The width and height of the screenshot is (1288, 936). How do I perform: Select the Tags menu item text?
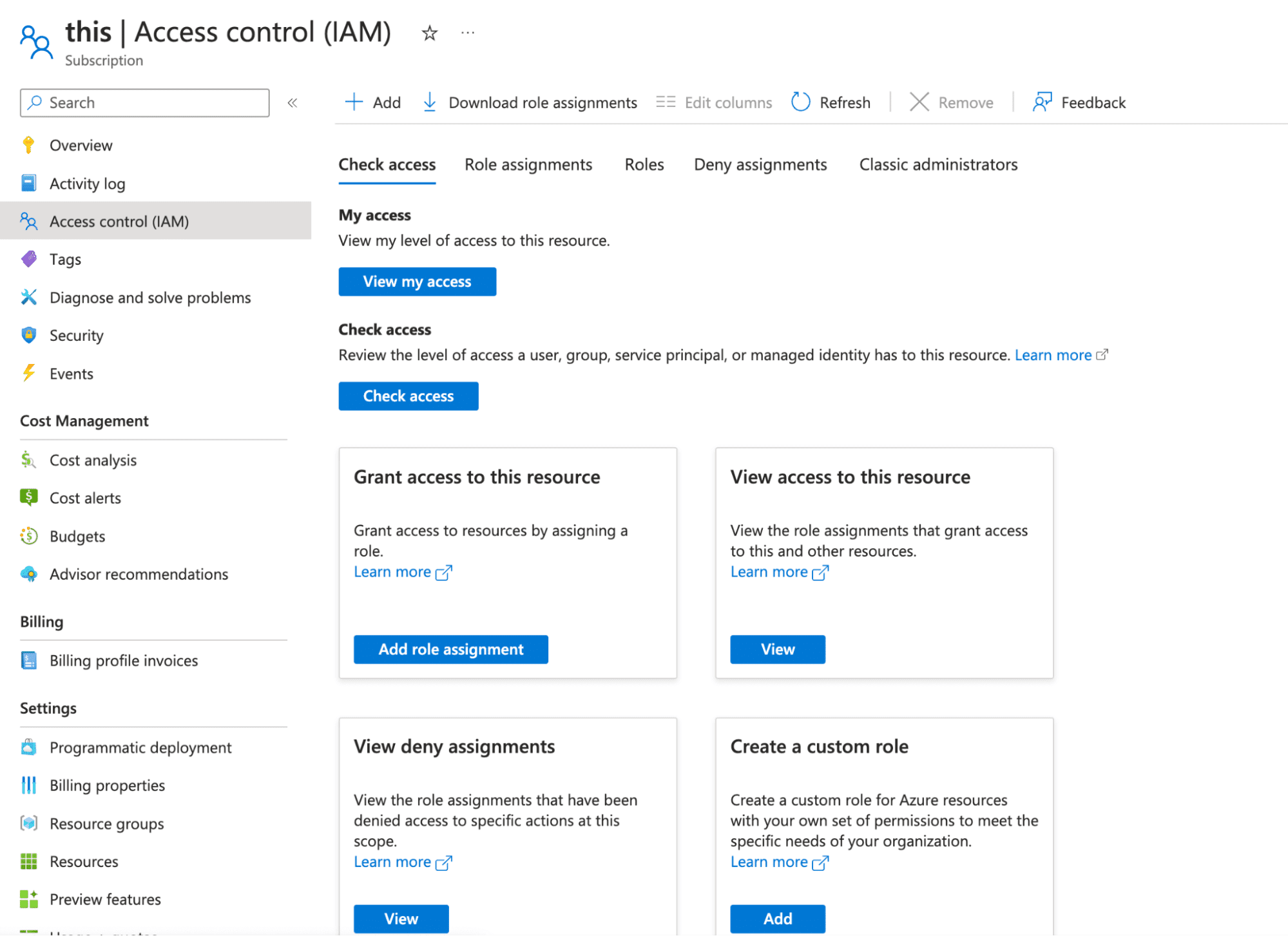pyautogui.click(x=65, y=260)
